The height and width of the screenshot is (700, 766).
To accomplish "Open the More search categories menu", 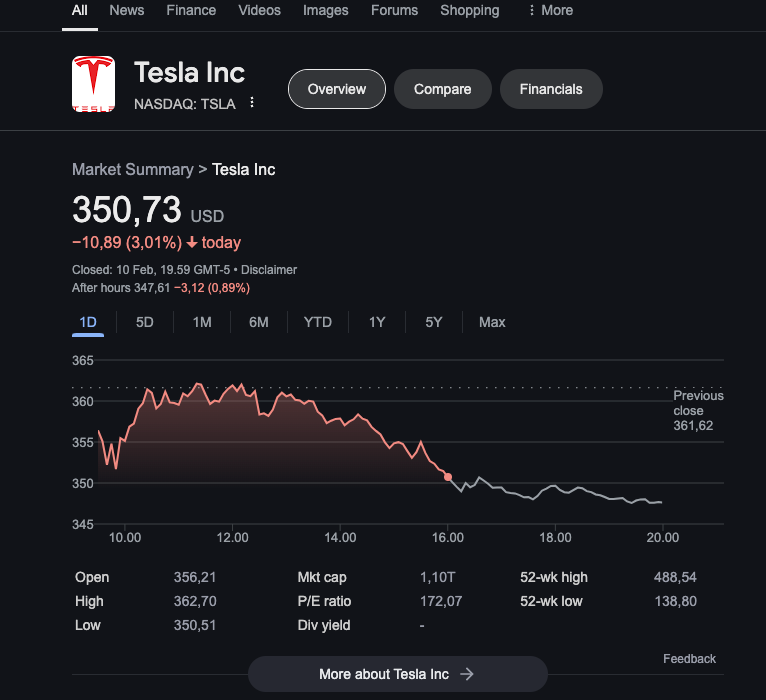I will (x=551, y=10).
